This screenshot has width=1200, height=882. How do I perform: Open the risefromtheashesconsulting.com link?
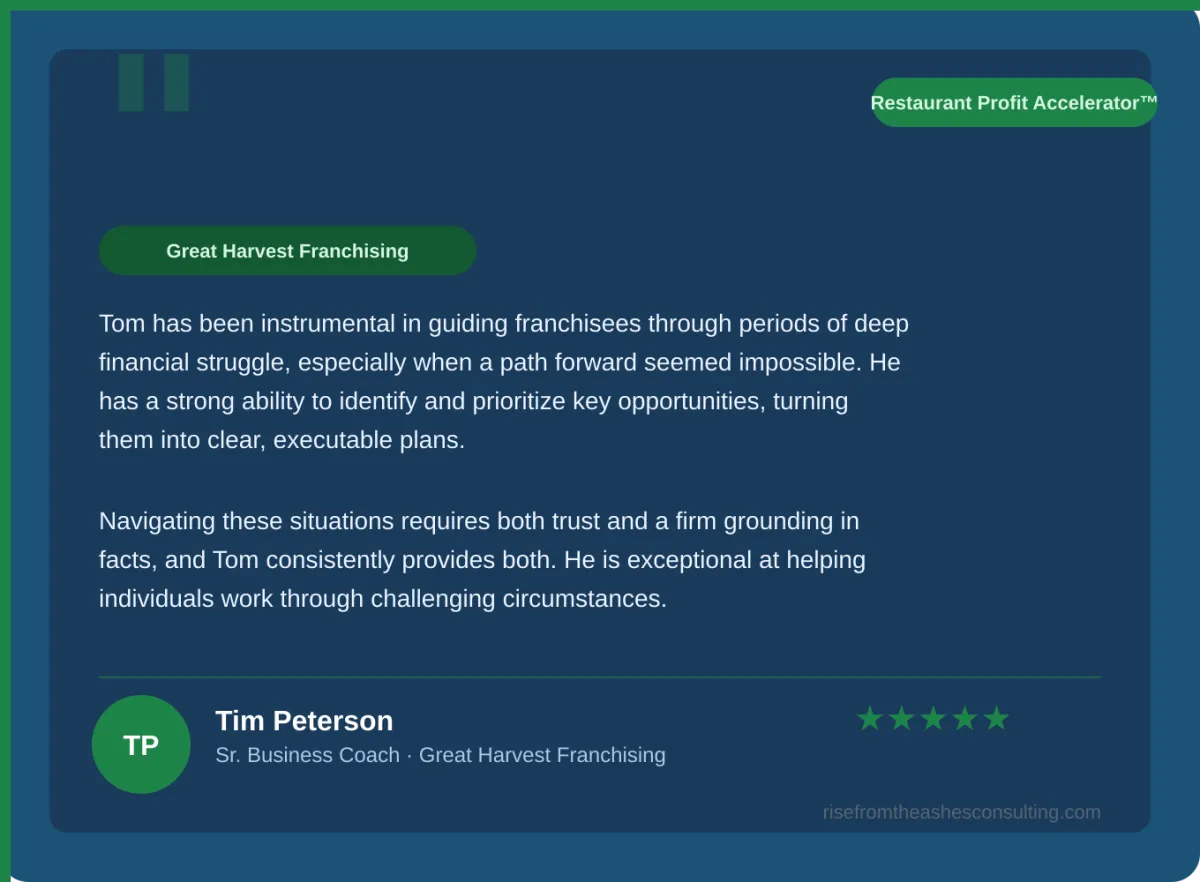point(961,812)
